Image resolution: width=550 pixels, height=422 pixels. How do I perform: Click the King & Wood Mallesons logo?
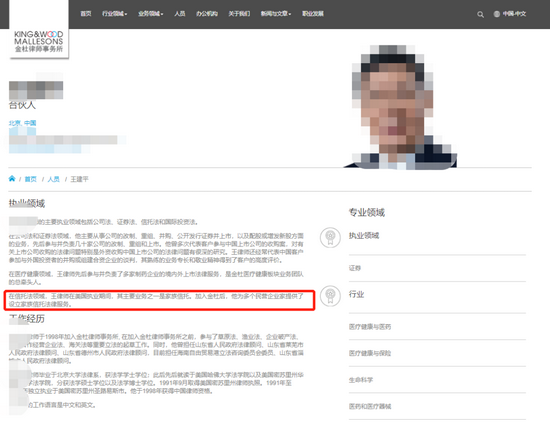39,41
